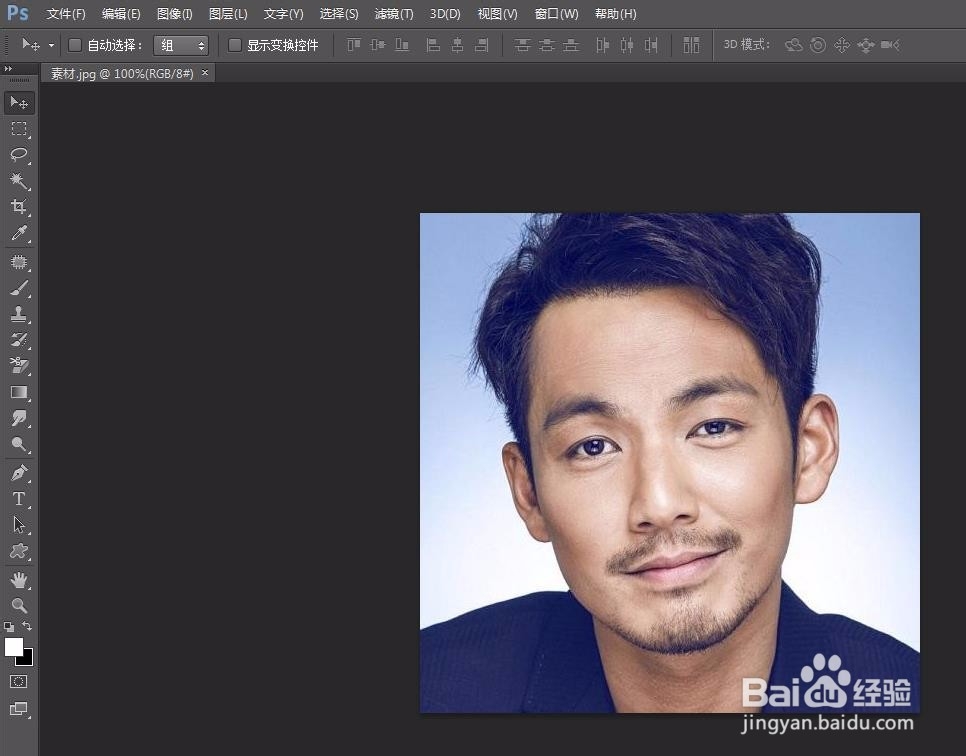
Task: Click Distribute Left Edges button
Action: (603, 44)
